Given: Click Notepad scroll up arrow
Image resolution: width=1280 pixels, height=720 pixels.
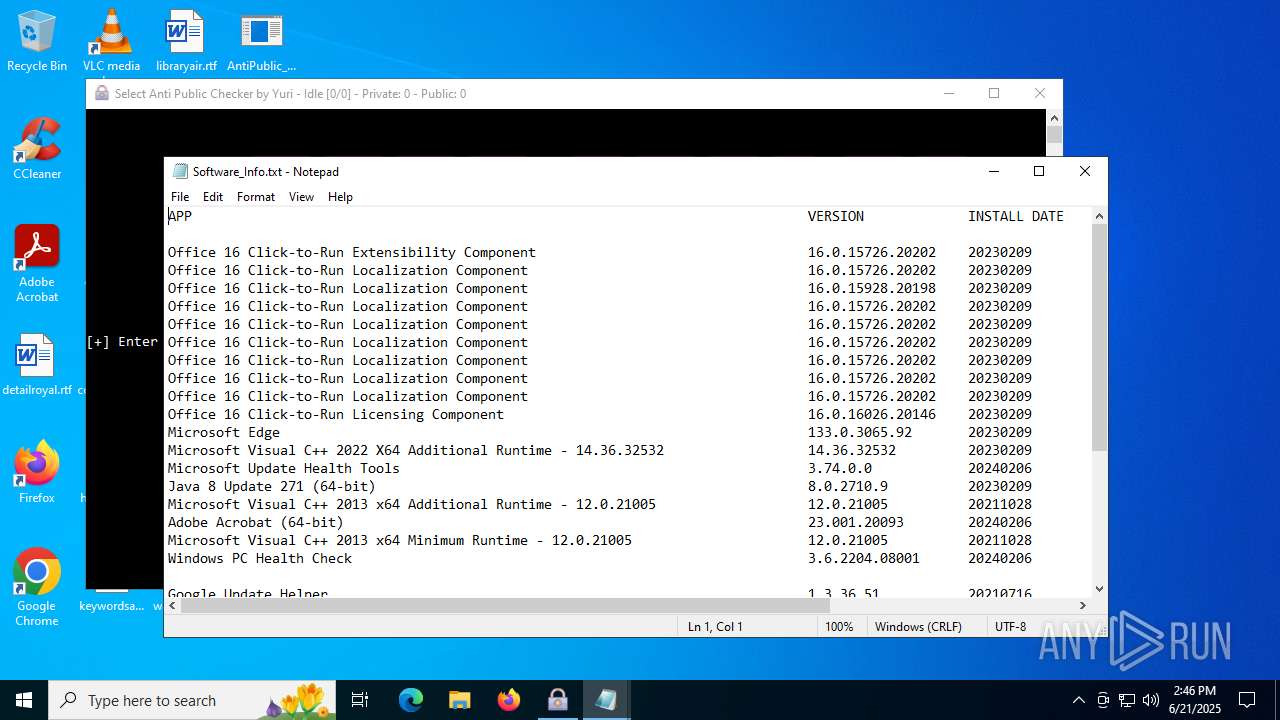Looking at the screenshot, I should pyautogui.click(x=1099, y=216).
